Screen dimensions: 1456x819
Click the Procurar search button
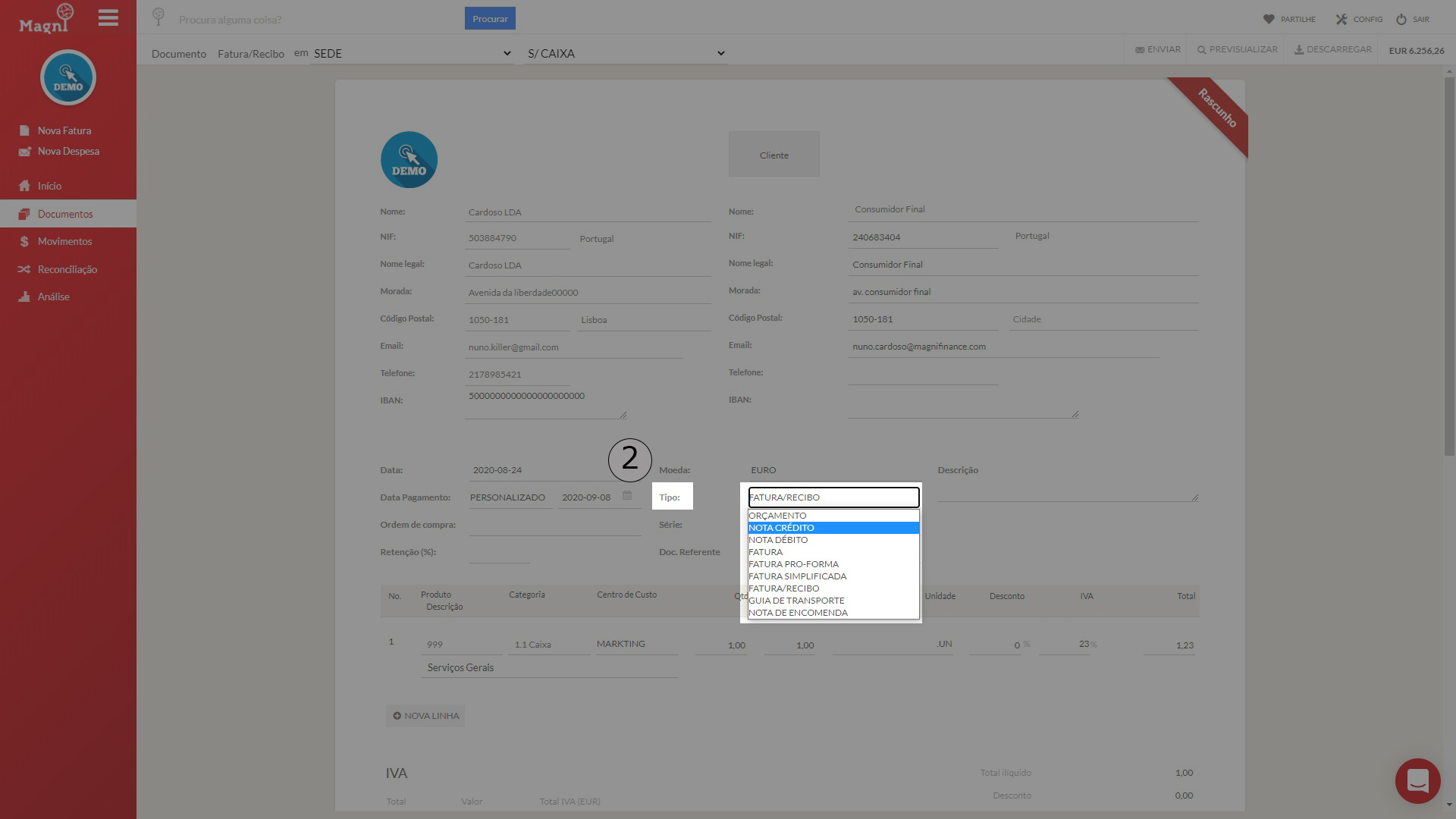pyautogui.click(x=490, y=18)
